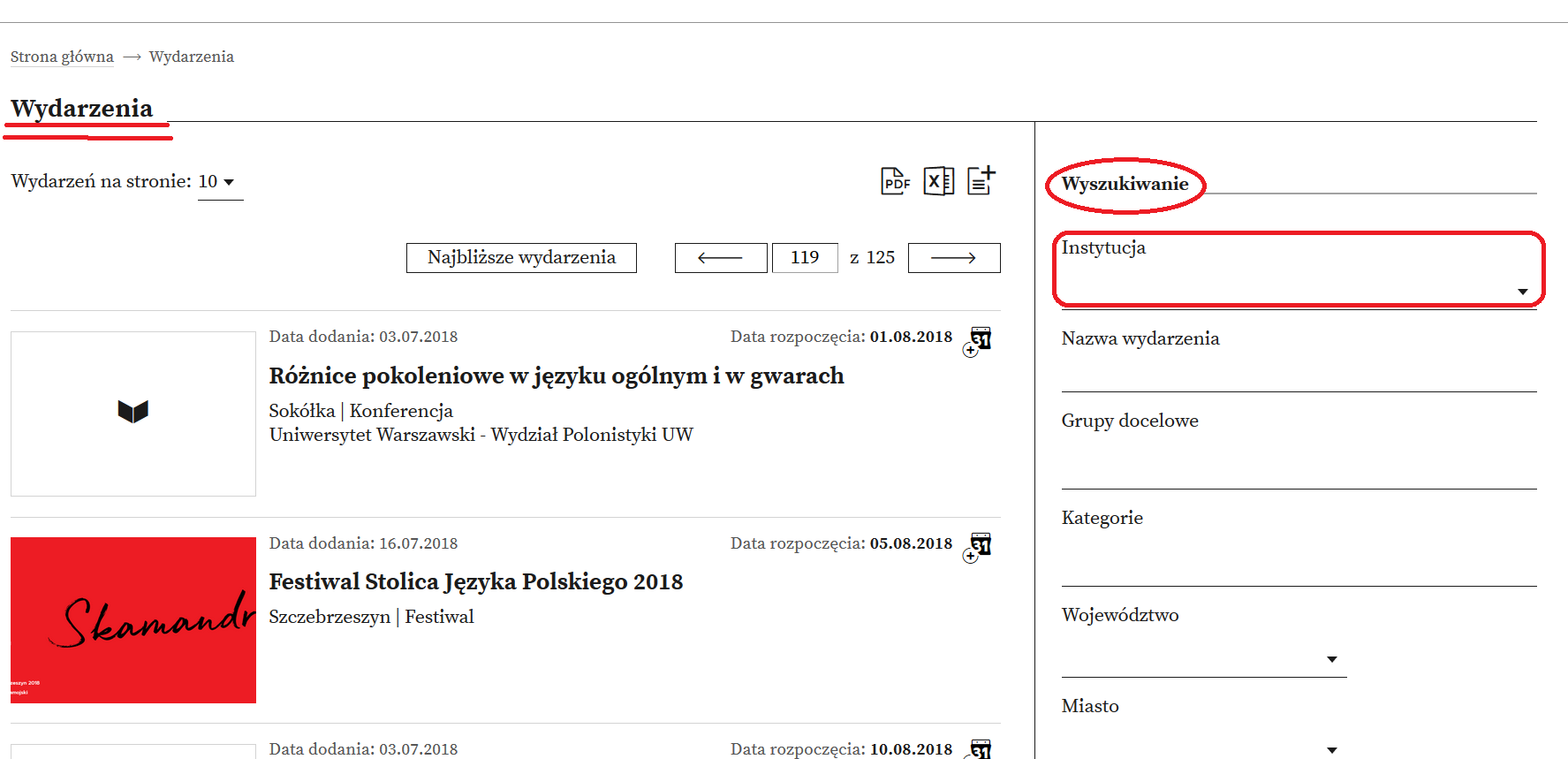This screenshot has height=759, width=1568.
Task: Go to previous page with left arrow
Action: click(x=720, y=258)
